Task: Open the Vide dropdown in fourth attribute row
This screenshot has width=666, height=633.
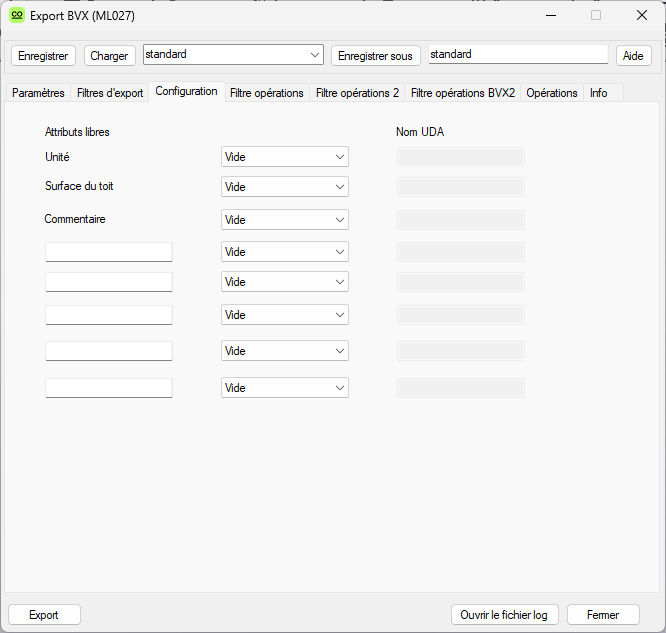Action: 285,252
